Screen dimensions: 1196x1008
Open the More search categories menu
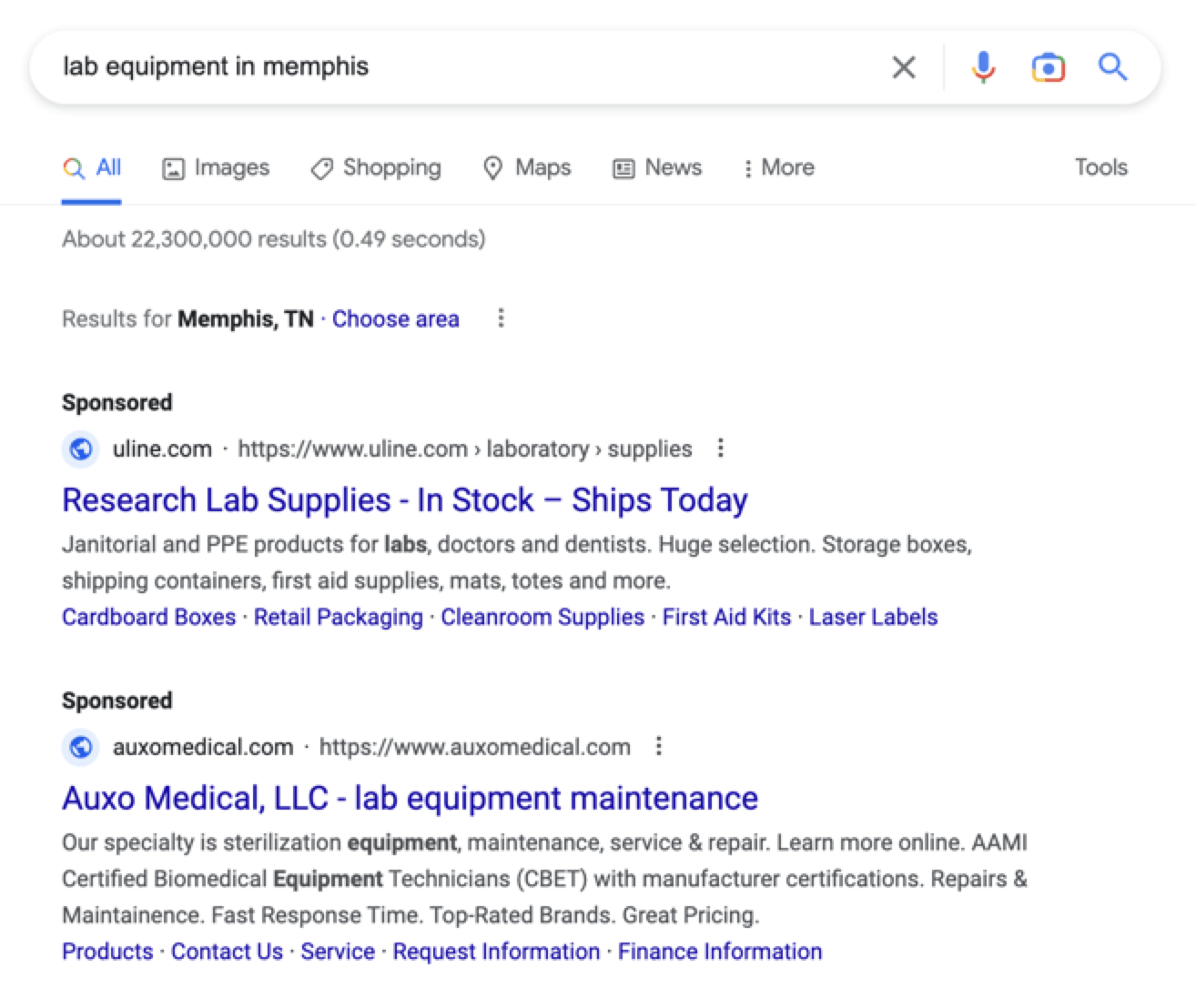point(778,168)
